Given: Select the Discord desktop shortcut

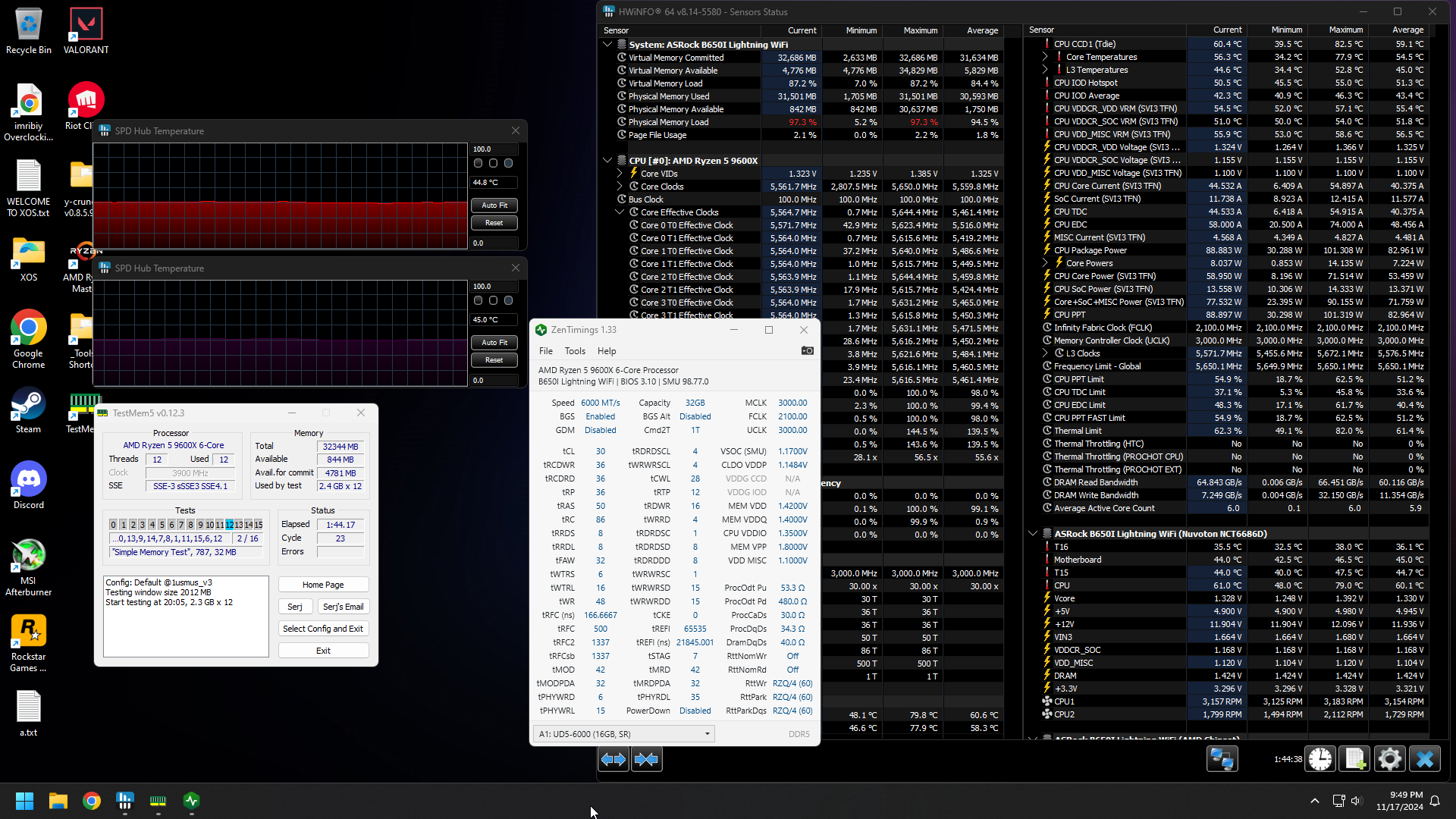Looking at the screenshot, I should point(29,486).
